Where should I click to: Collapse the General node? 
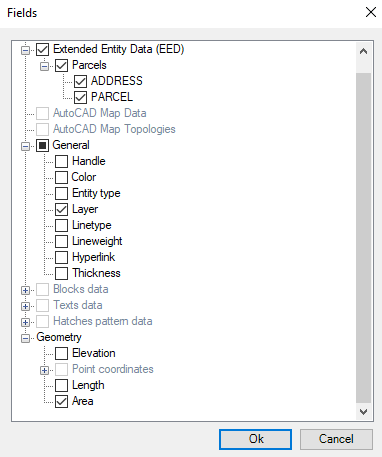click(25, 146)
